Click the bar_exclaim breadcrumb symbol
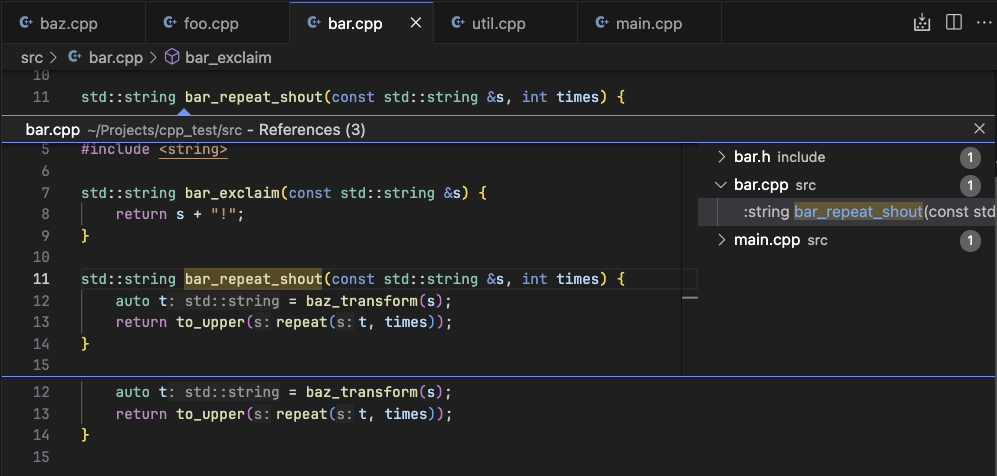The width and height of the screenshot is (997, 476). coord(228,58)
